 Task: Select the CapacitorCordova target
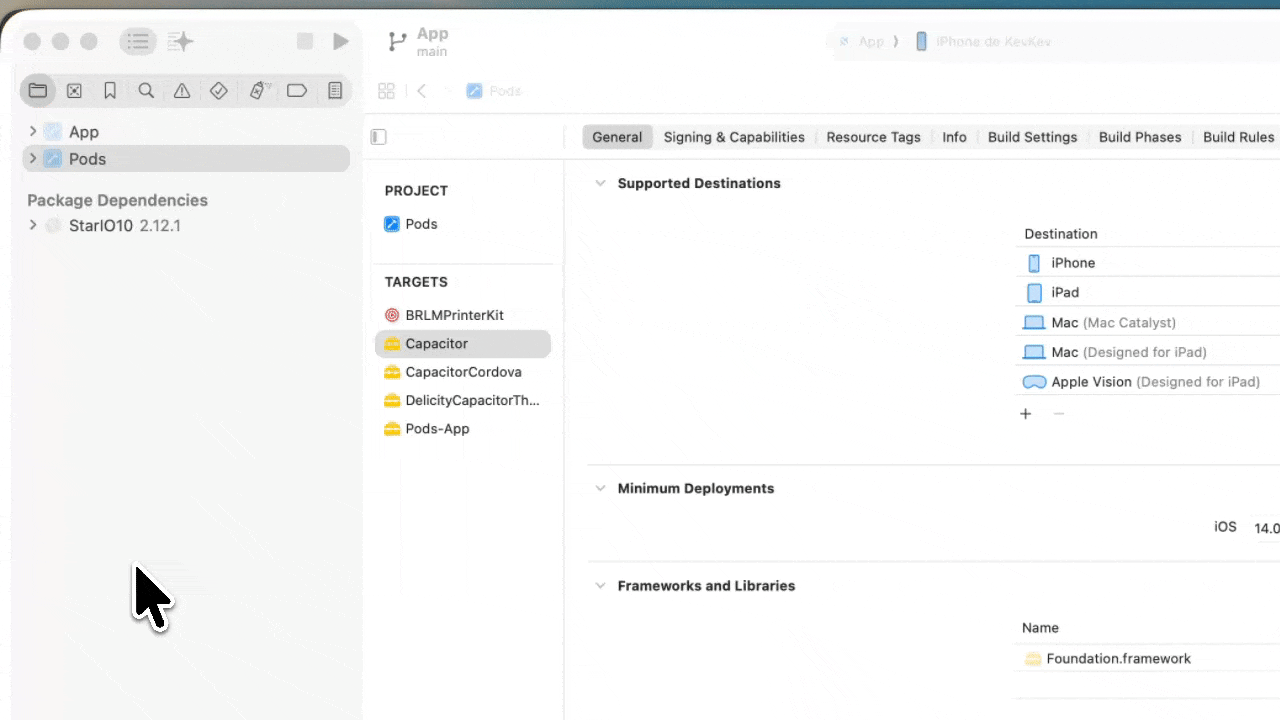pyautogui.click(x=463, y=372)
